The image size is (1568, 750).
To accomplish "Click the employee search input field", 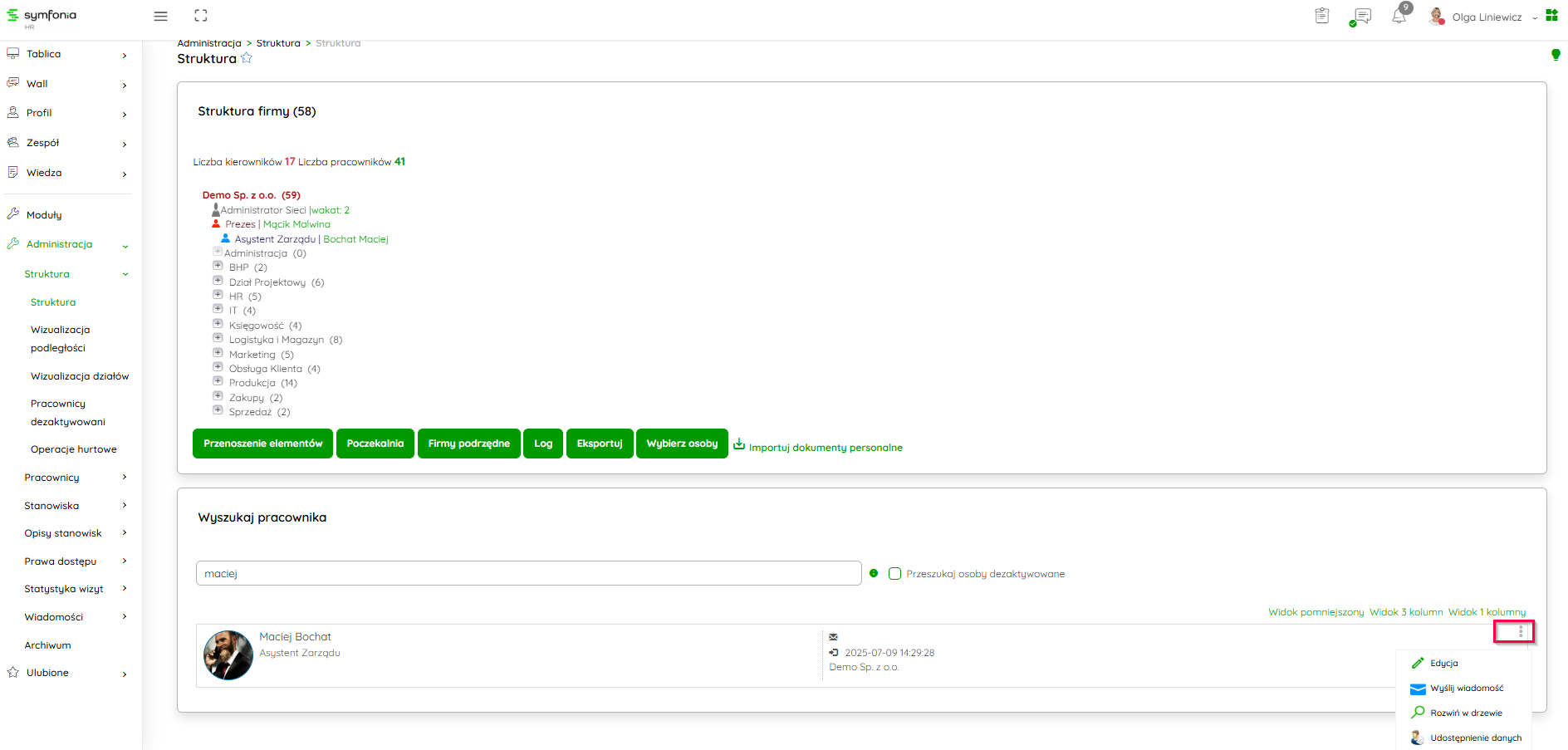I will pos(528,574).
